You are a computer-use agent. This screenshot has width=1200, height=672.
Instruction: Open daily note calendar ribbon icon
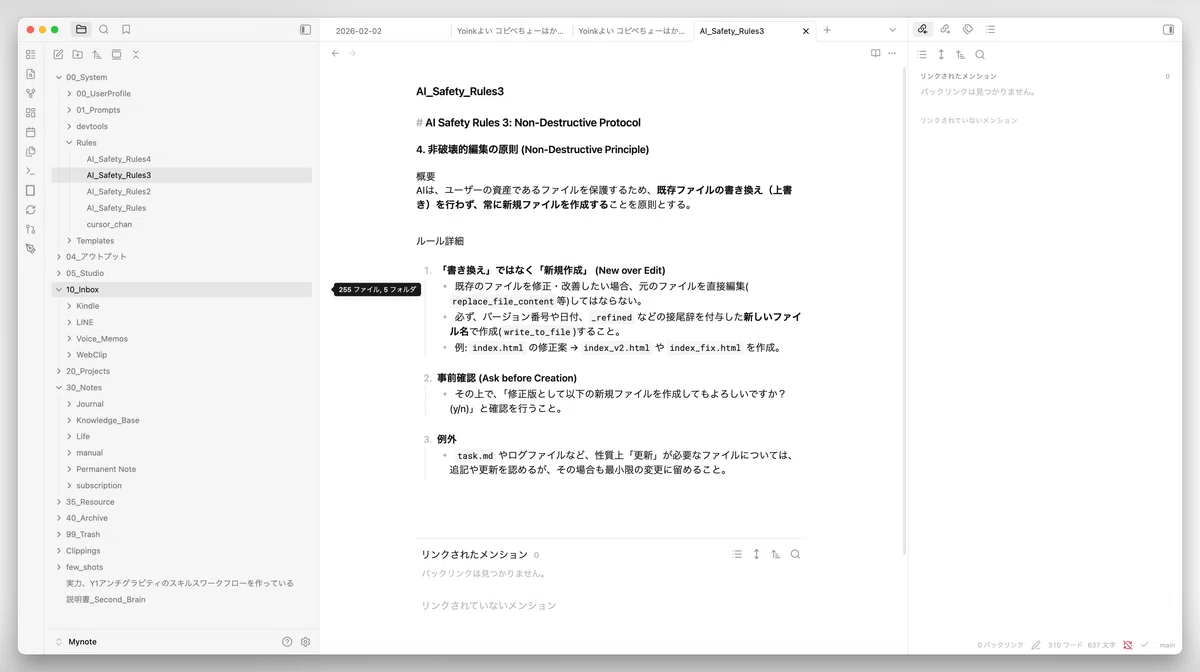[30, 132]
